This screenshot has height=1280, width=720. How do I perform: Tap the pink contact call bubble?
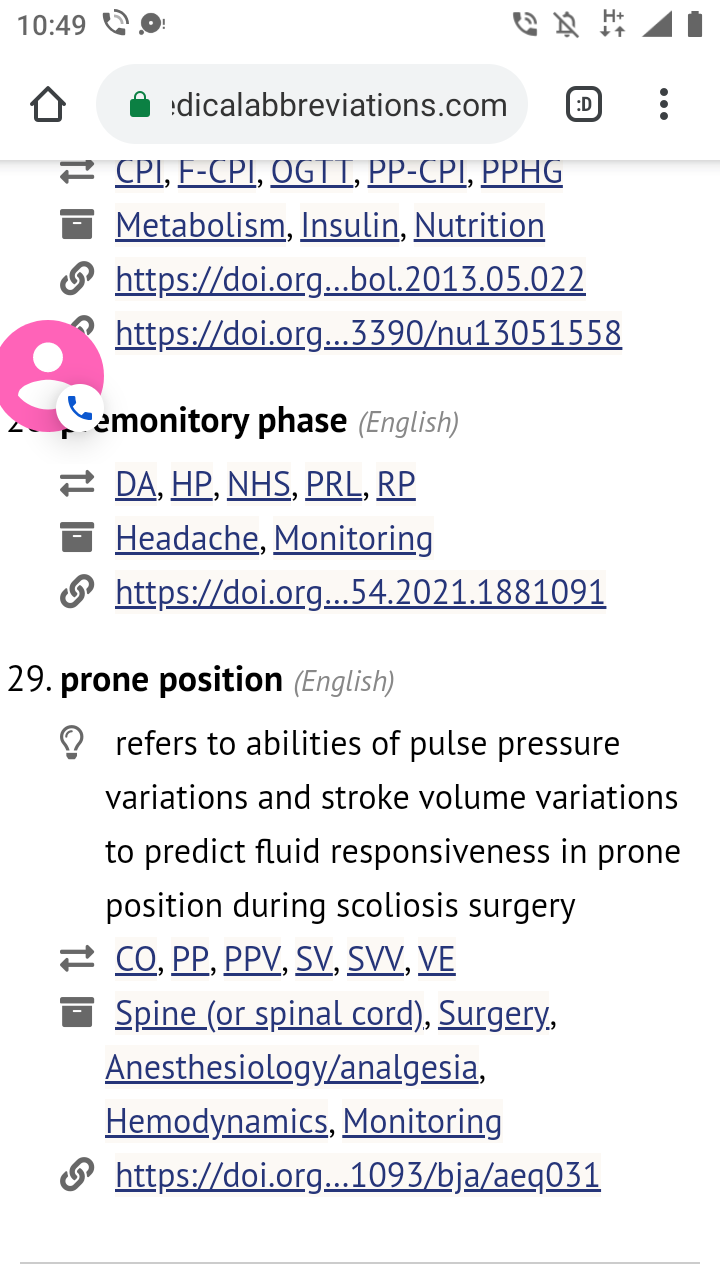tap(50, 373)
